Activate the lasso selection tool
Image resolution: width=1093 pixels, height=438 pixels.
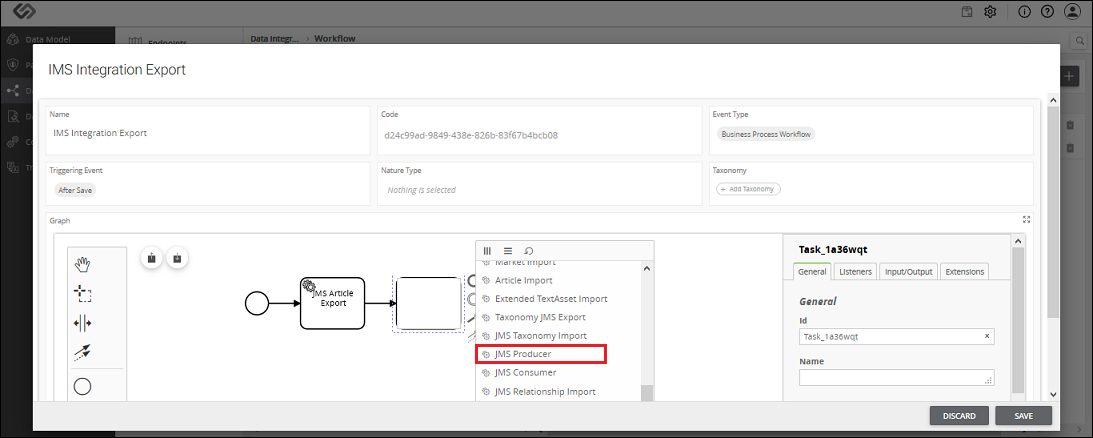pyautogui.click(x=83, y=294)
